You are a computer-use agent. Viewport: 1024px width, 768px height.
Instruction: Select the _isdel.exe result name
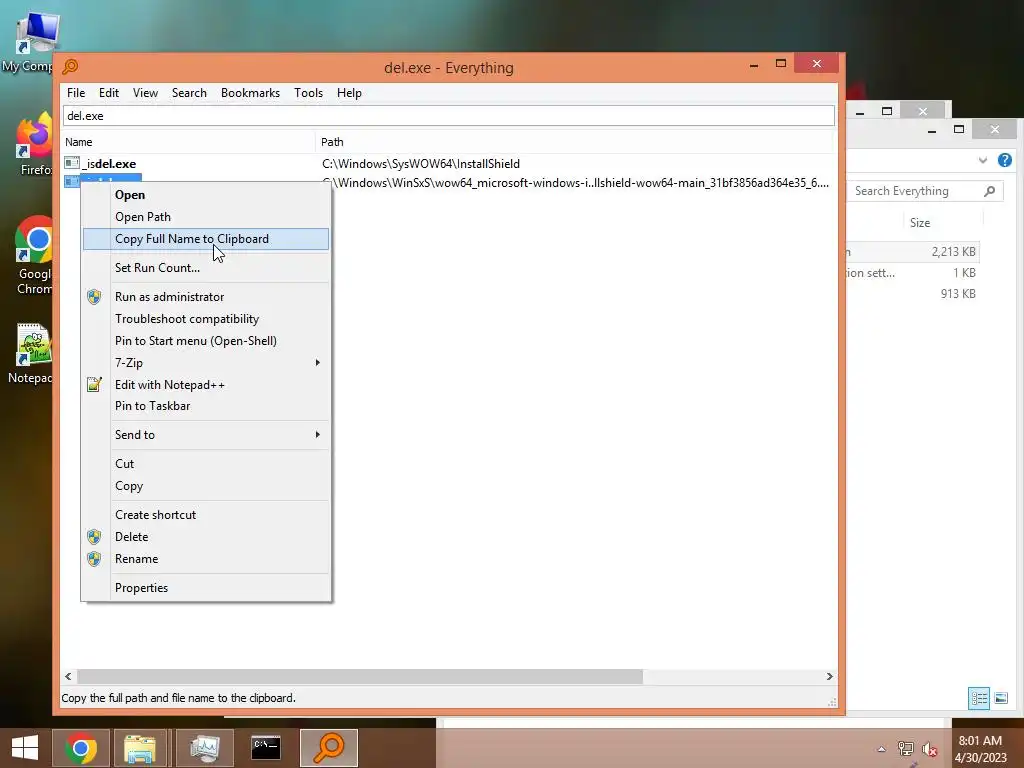click(x=109, y=163)
